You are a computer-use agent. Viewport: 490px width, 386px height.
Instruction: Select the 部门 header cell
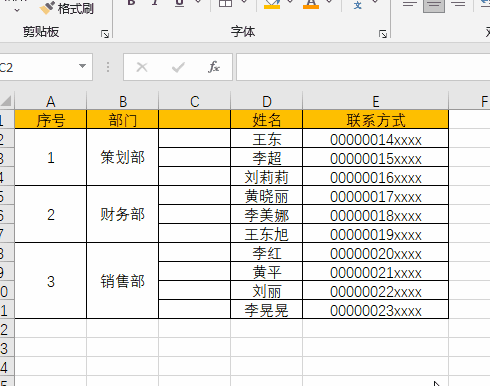(123, 119)
